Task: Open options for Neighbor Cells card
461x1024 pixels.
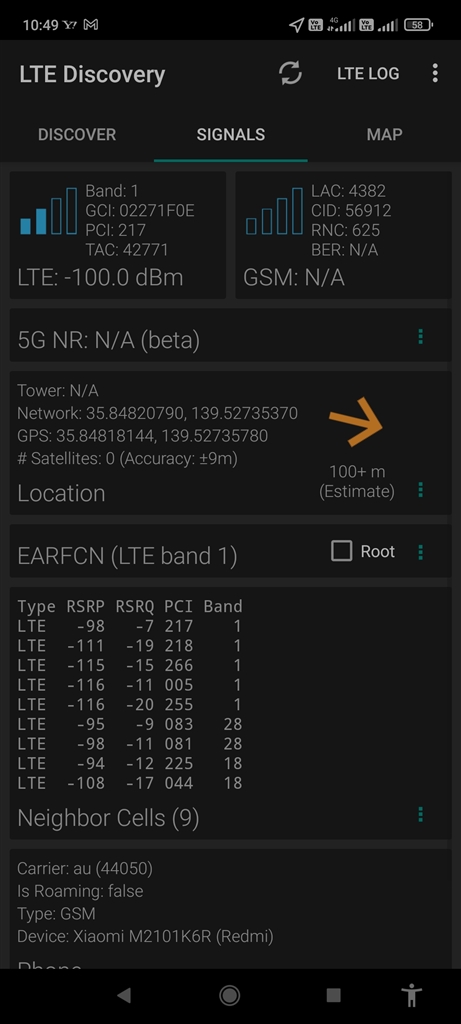Action: pyautogui.click(x=421, y=814)
